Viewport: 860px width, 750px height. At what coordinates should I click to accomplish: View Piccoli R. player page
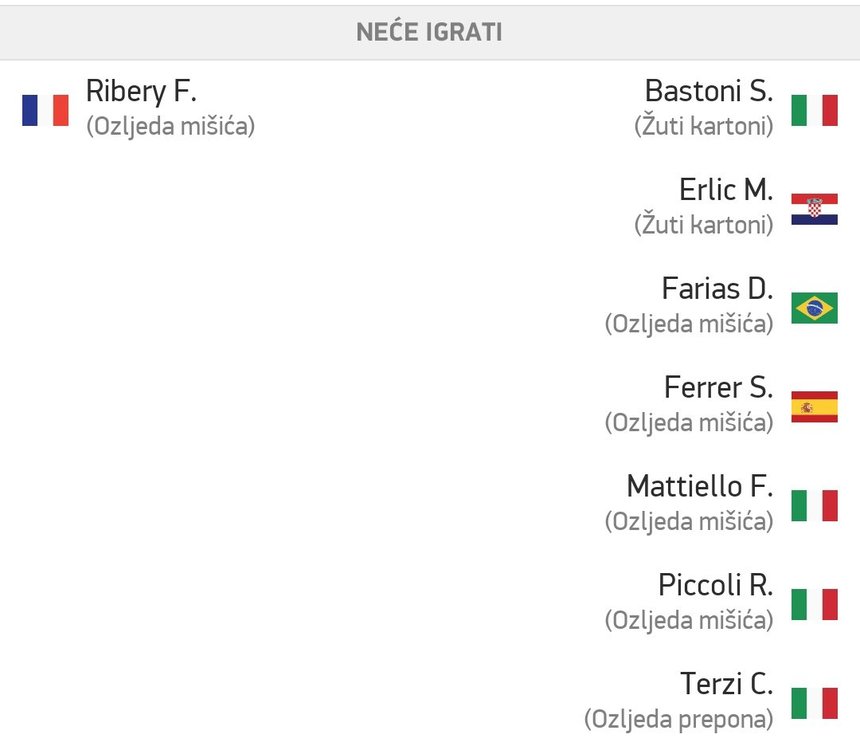[715, 585]
